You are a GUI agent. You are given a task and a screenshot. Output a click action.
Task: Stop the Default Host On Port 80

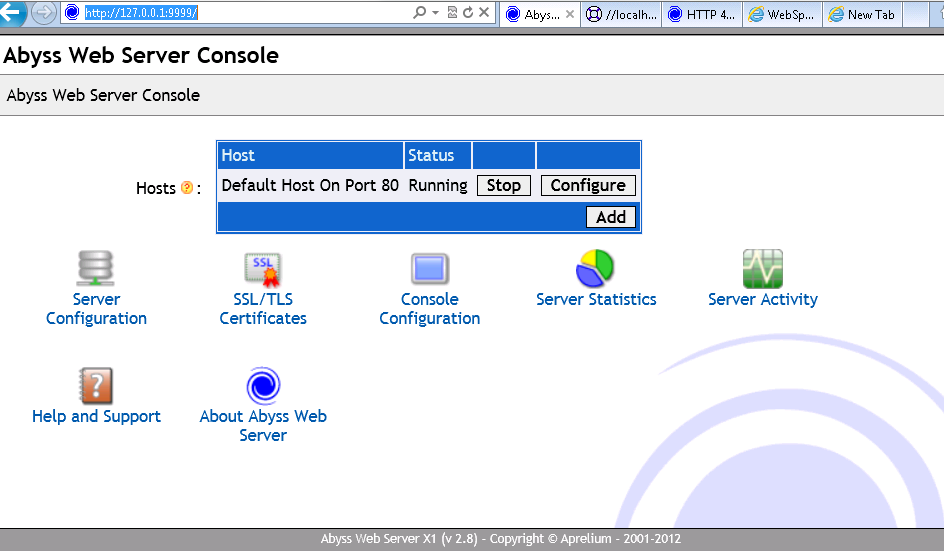[503, 185]
